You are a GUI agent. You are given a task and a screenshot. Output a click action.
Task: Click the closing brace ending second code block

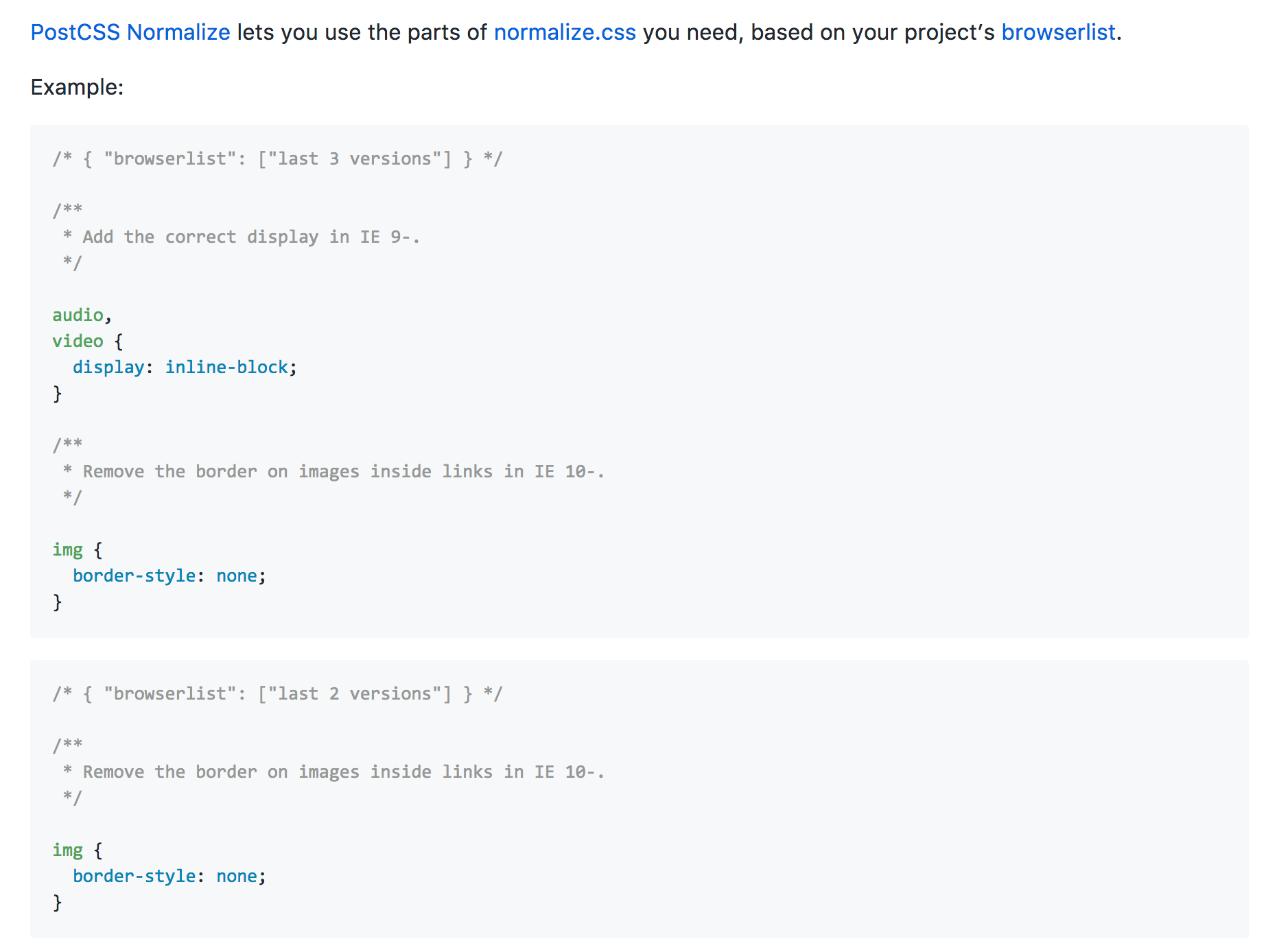click(x=58, y=902)
